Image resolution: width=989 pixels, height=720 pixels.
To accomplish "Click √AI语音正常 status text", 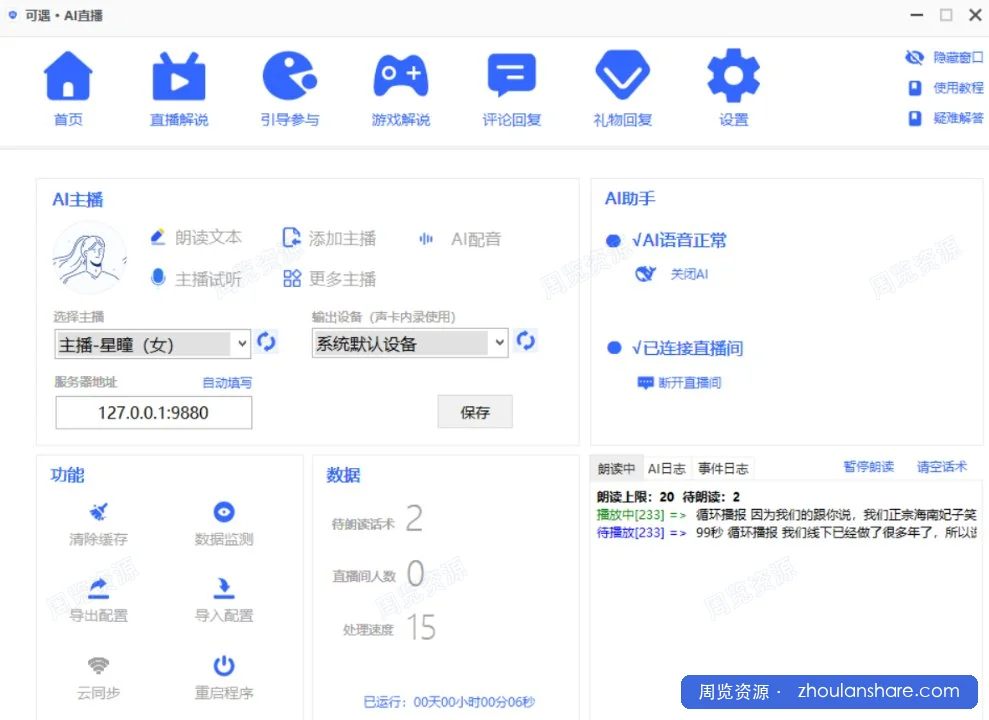I will pyautogui.click(x=679, y=240).
